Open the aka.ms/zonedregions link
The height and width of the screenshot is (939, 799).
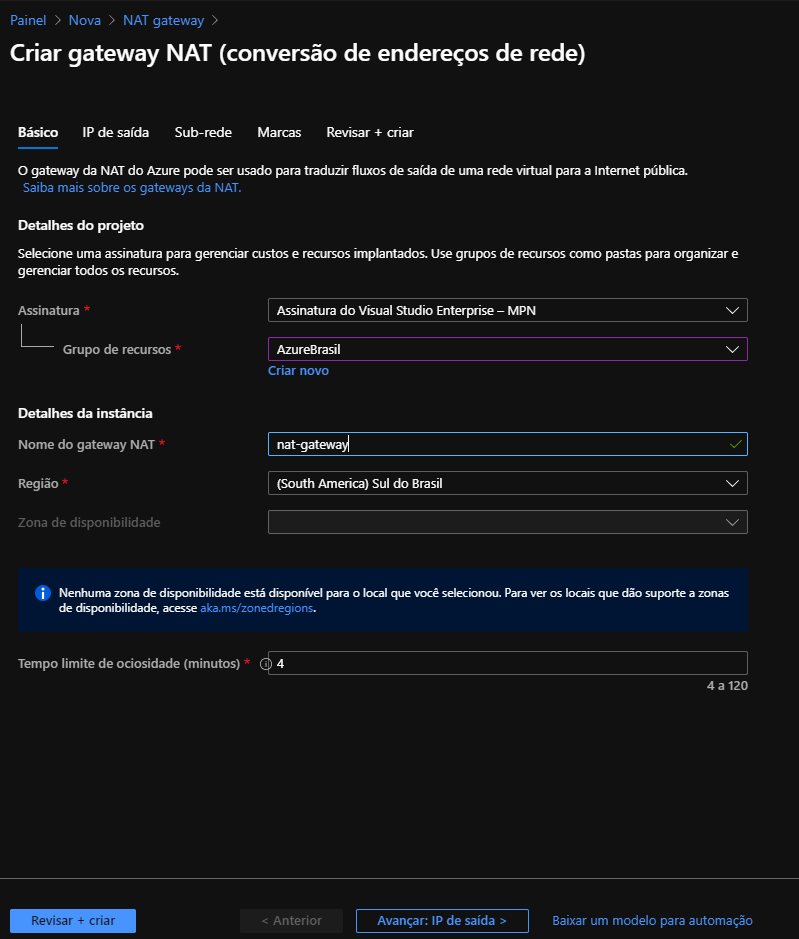[256, 608]
